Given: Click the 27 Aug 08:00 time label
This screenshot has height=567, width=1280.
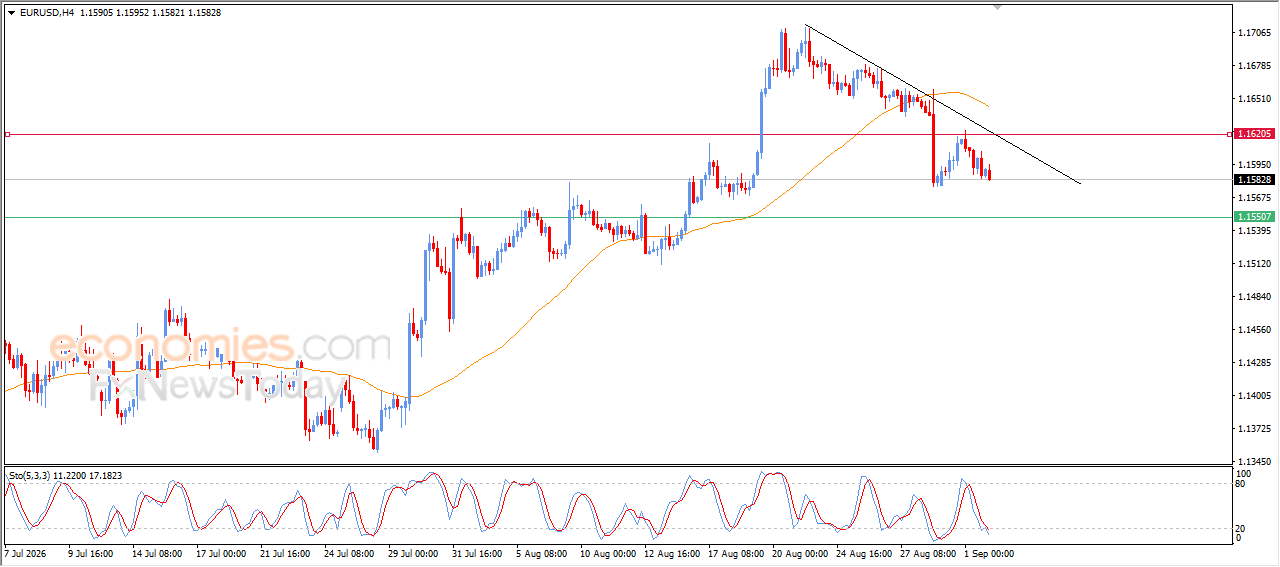Looking at the screenshot, I should click(926, 553).
